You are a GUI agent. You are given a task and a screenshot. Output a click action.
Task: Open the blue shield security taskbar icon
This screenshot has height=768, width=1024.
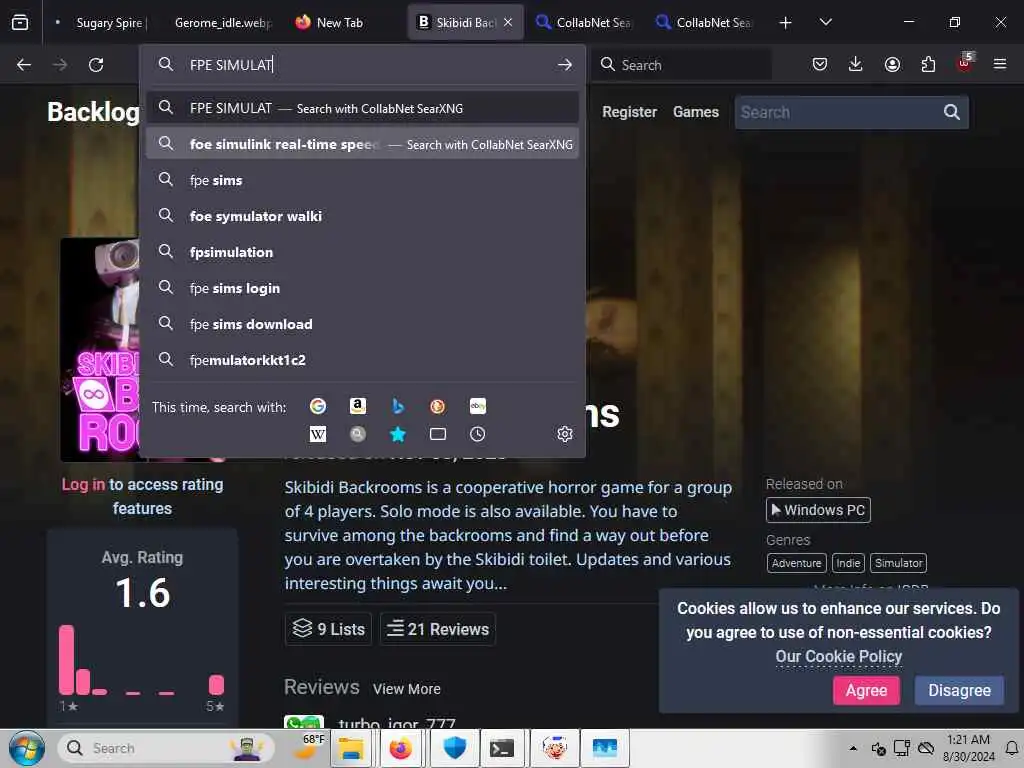click(454, 748)
